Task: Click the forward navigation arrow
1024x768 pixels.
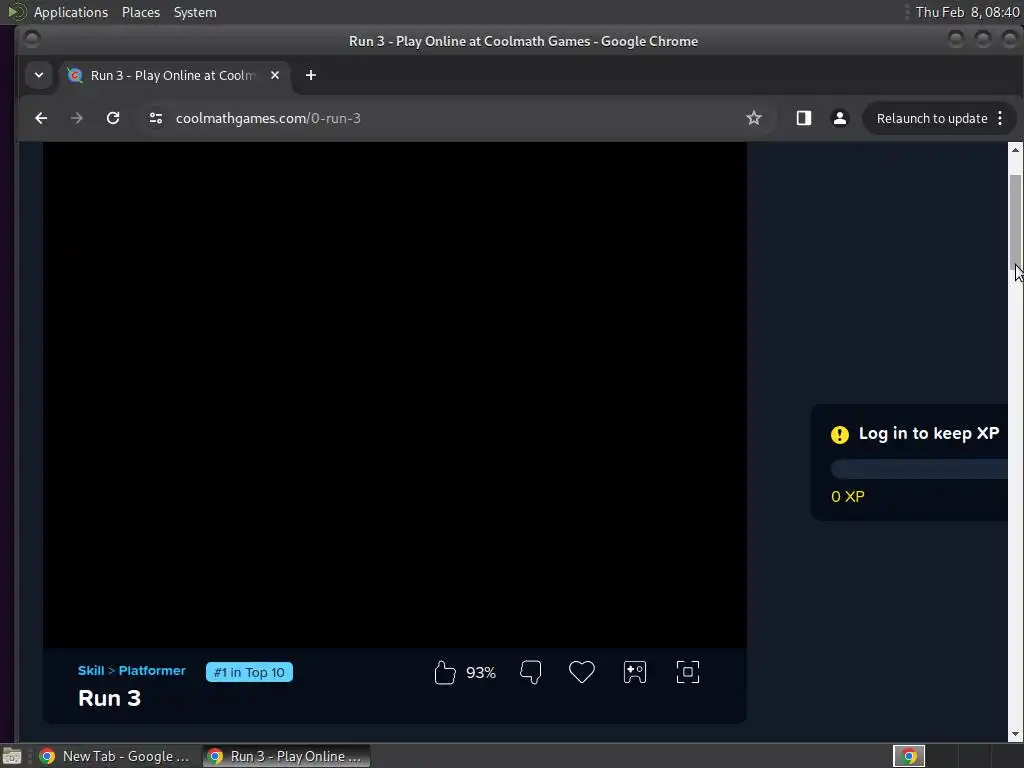Action: click(76, 118)
